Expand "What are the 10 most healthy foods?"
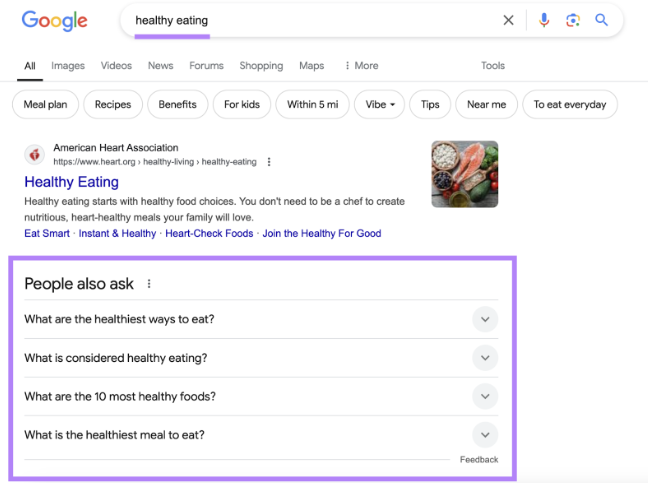 [261, 396]
